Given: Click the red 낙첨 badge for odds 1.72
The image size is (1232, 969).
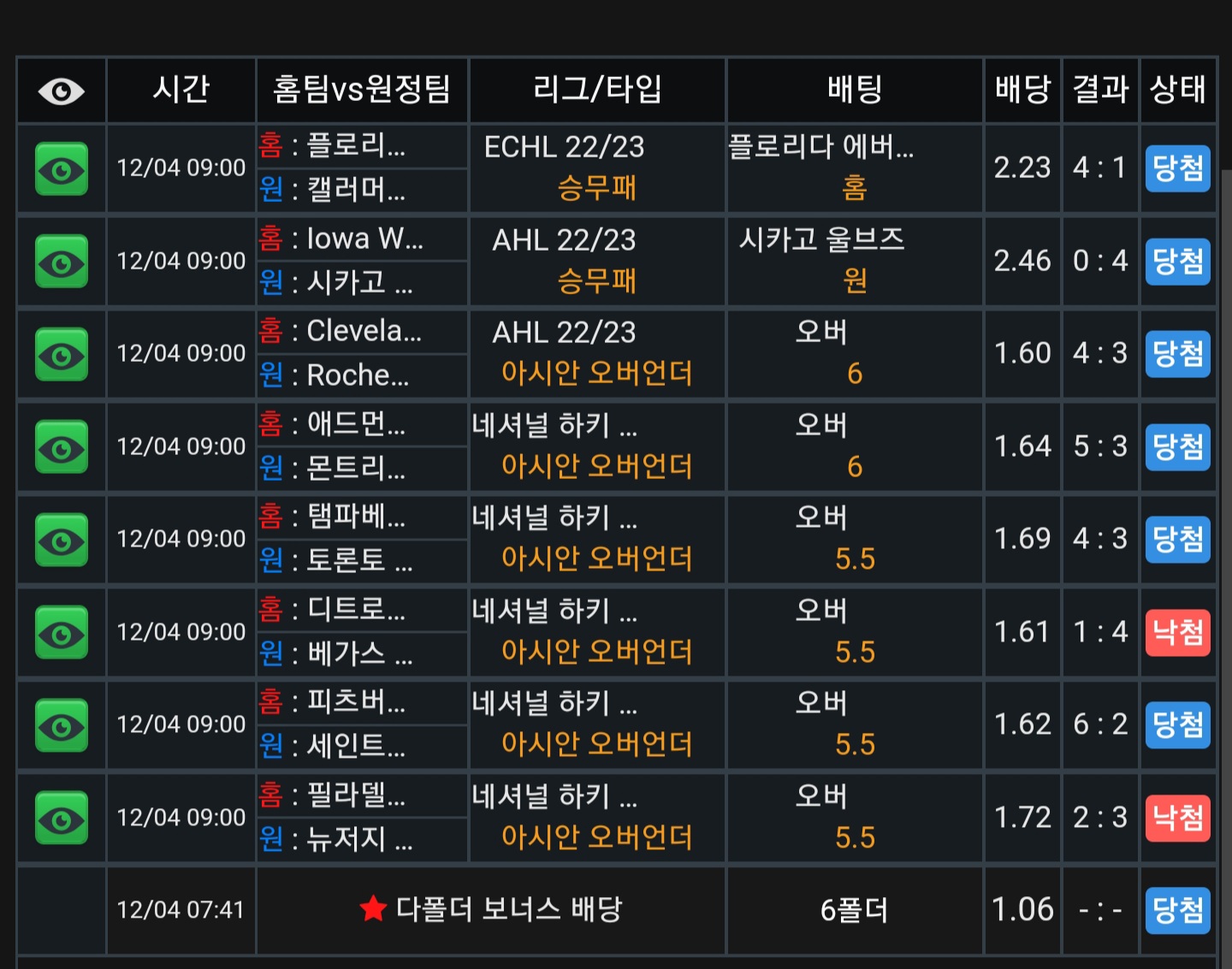Looking at the screenshot, I should 1178,818.
